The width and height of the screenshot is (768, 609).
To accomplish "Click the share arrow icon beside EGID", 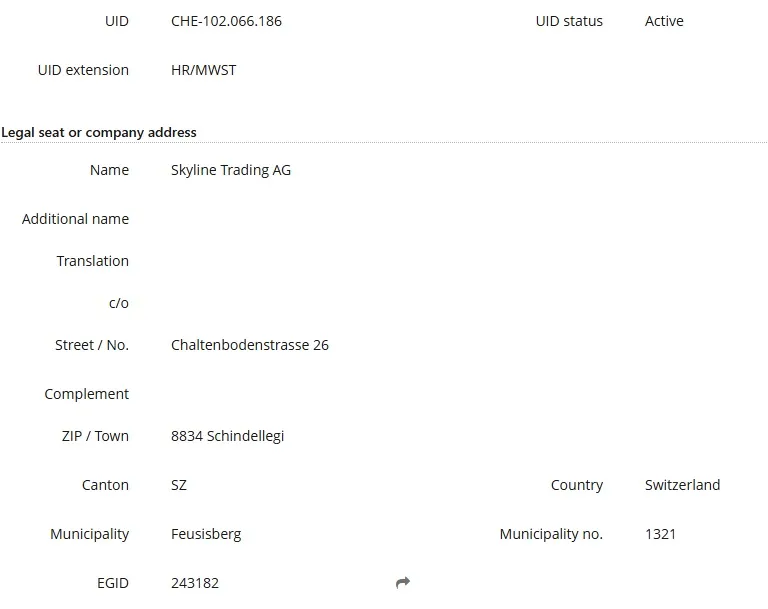I will 403,583.
